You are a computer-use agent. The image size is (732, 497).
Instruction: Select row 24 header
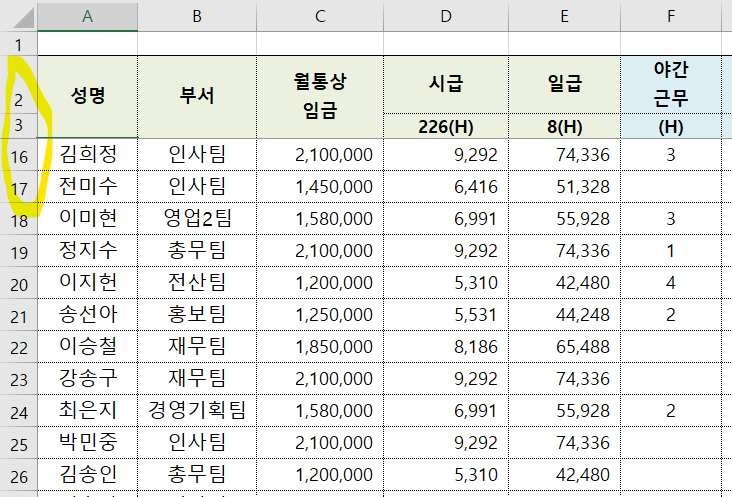[19, 411]
